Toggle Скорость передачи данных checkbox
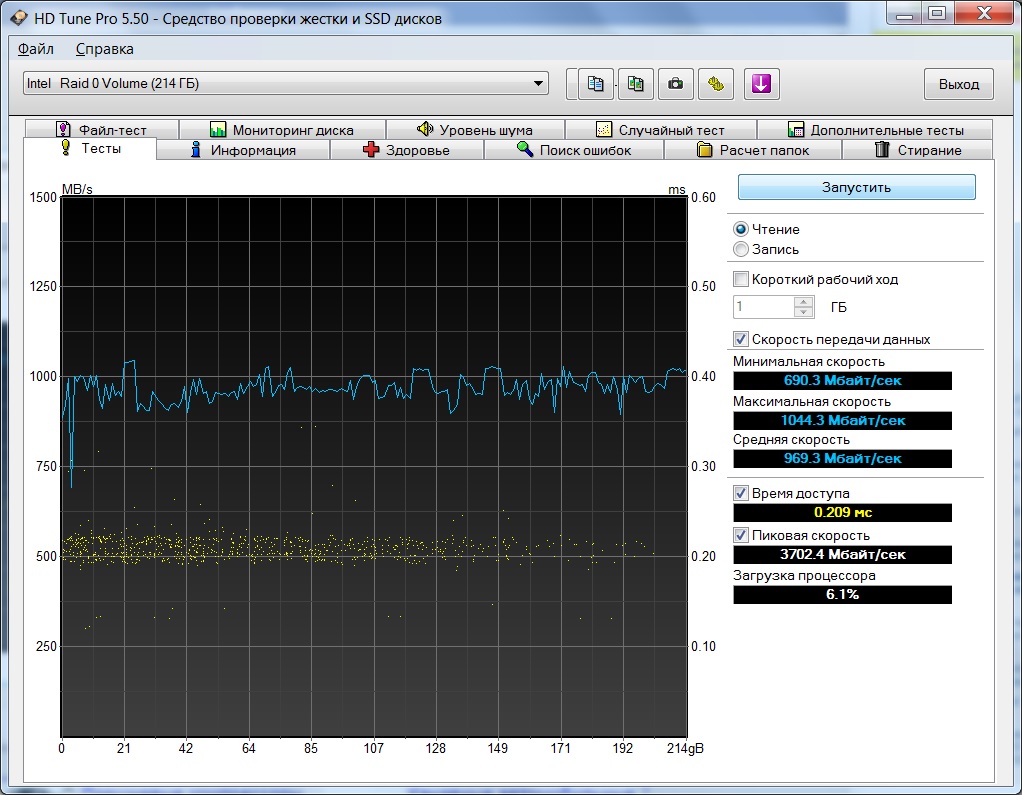Screen dimensions: 1022x795 (x=740, y=339)
